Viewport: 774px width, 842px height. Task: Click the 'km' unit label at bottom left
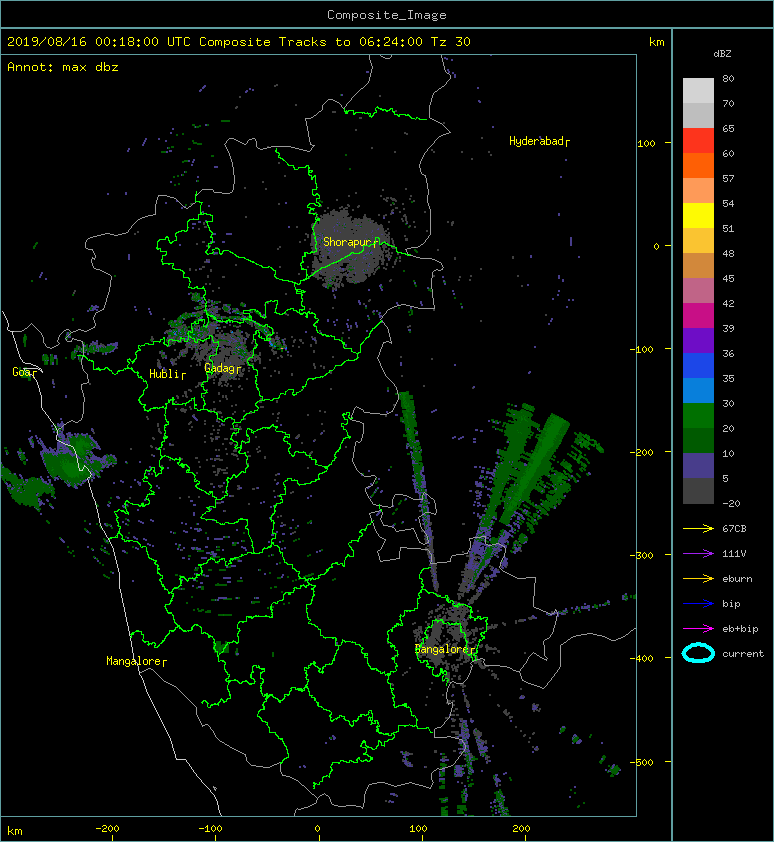coord(15,831)
